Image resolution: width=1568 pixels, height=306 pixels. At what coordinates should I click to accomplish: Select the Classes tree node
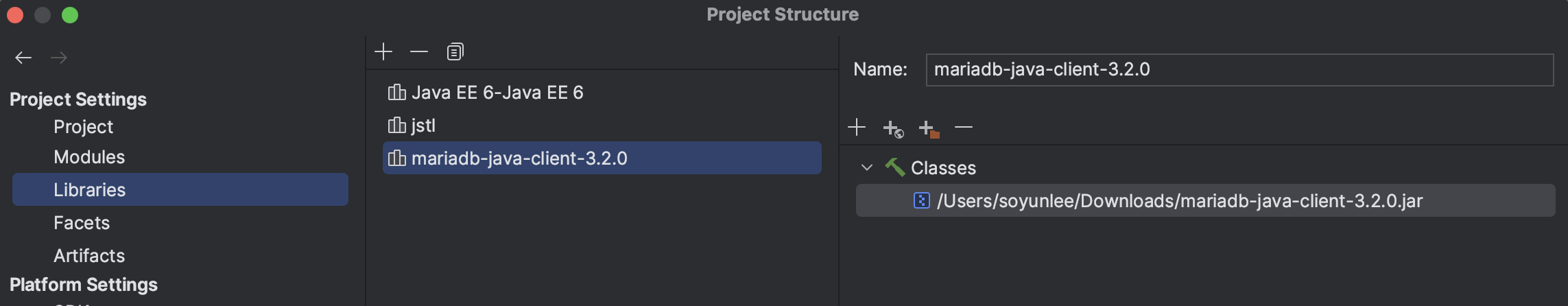pos(943,167)
